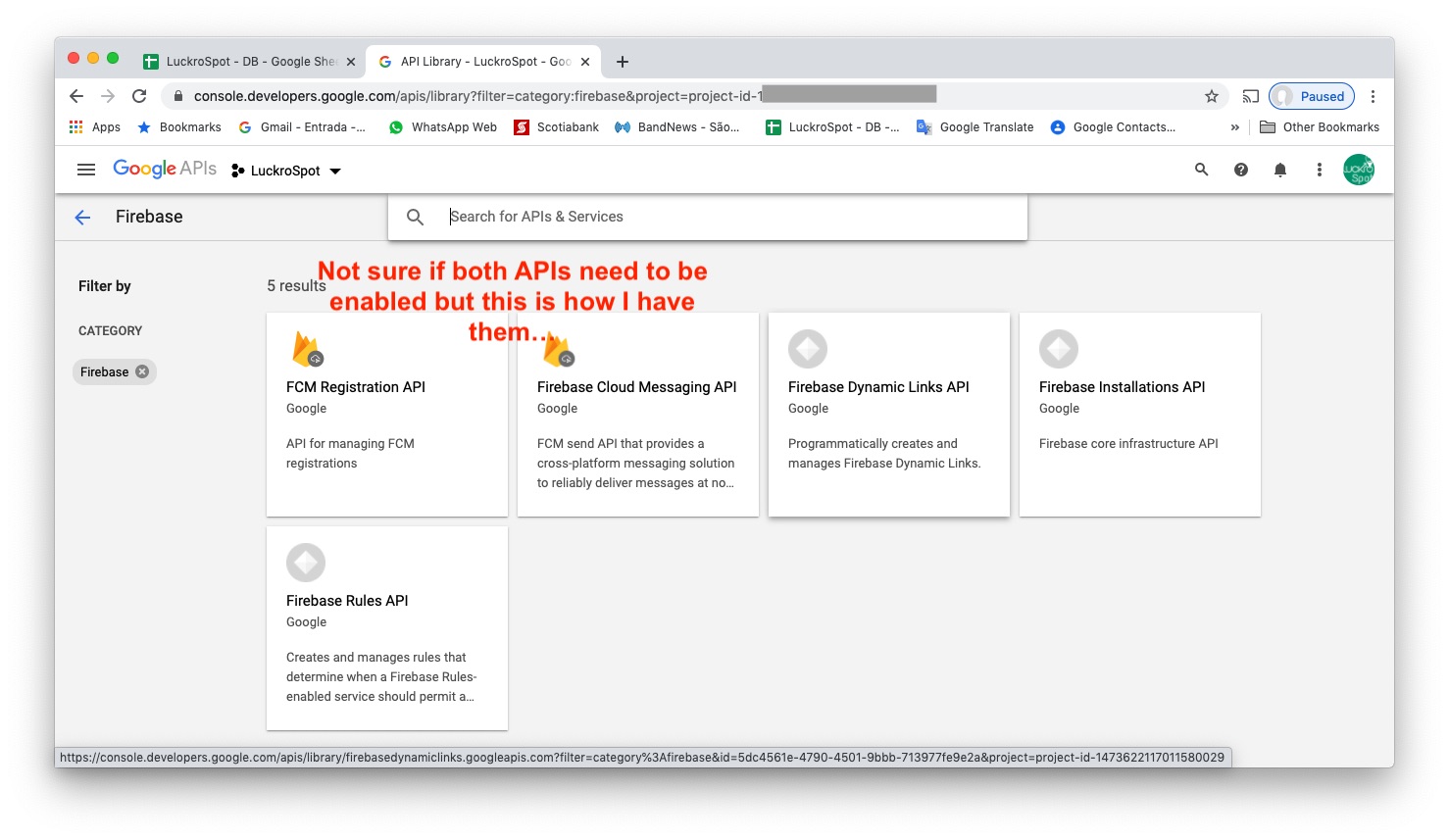Screen dimensions: 1449x840
Task: Click the help question mark icon
Action: pyautogui.click(x=1240, y=170)
